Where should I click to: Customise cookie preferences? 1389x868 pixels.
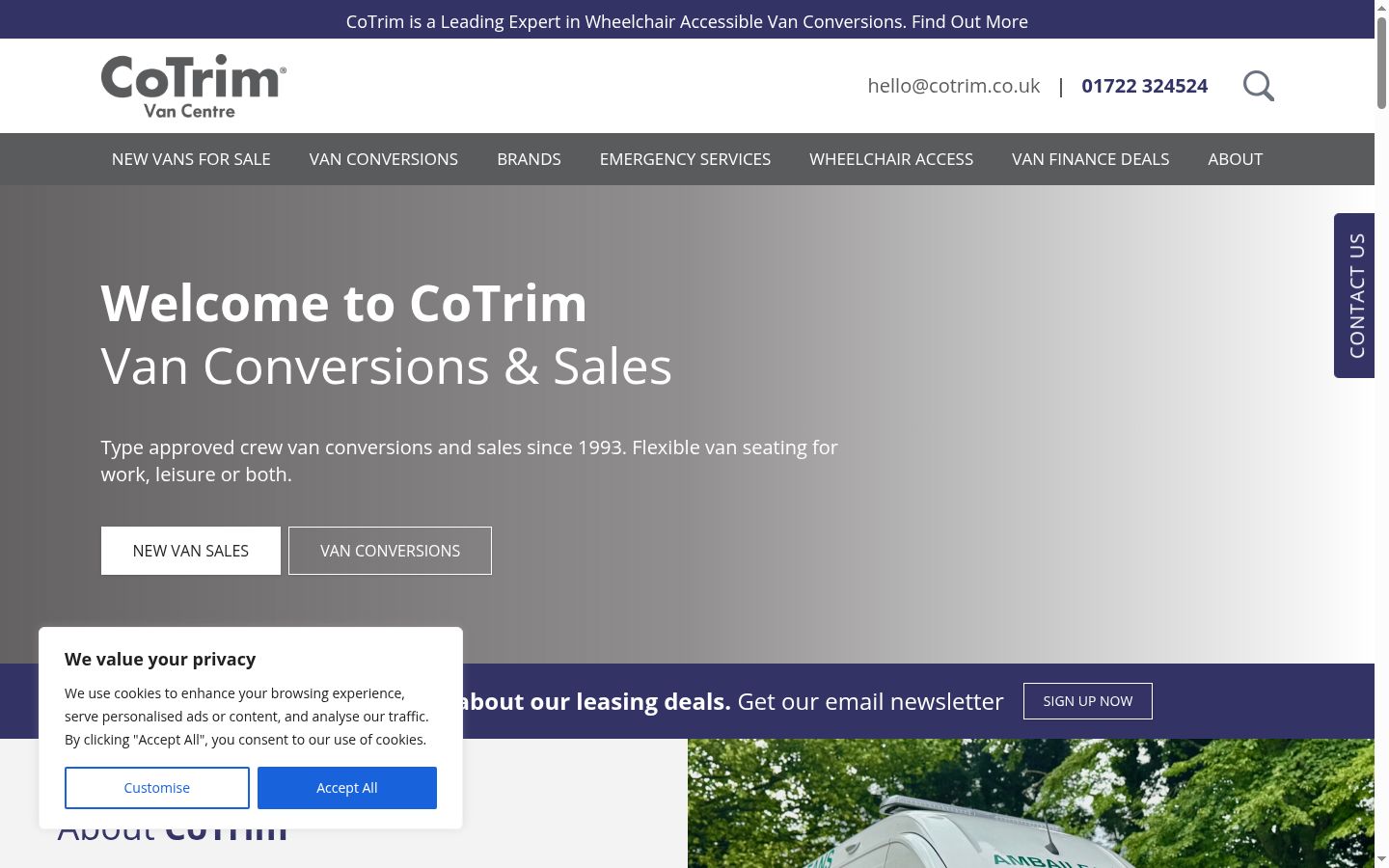tap(157, 788)
